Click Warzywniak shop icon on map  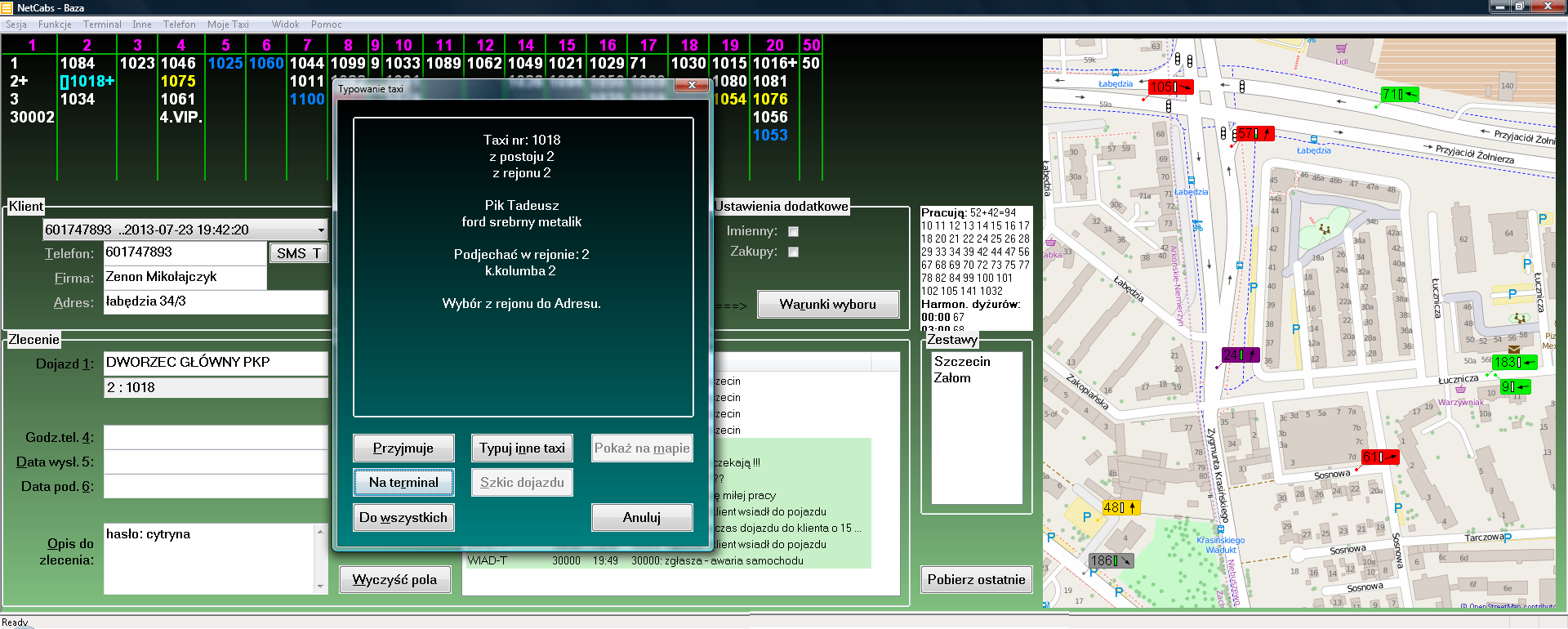(x=1461, y=390)
